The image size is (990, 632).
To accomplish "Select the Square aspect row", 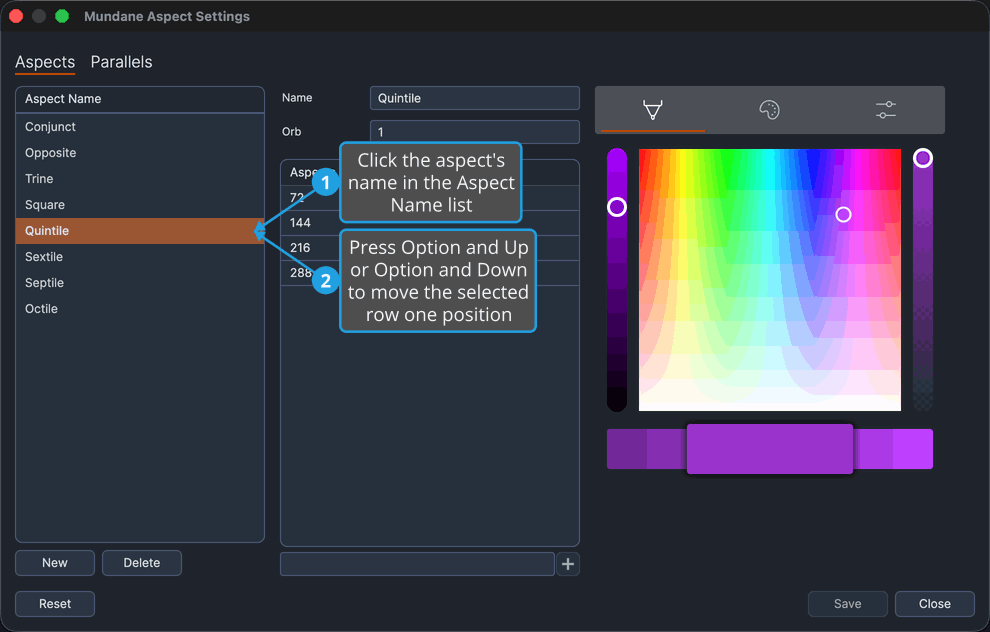I will pos(140,205).
